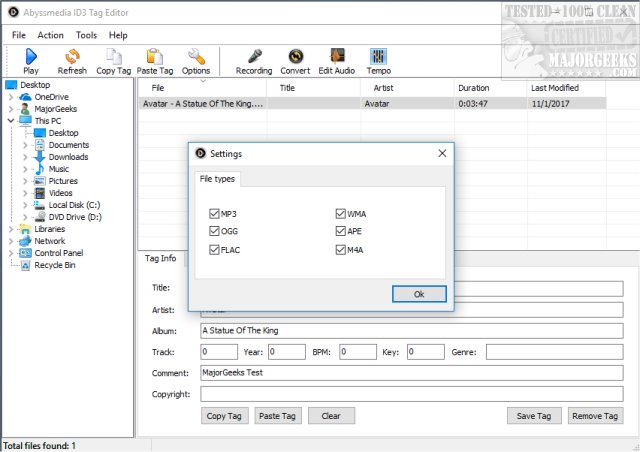Expand the Music tree node
This screenshot has width=640, height=452.
[x=25, y=169]
